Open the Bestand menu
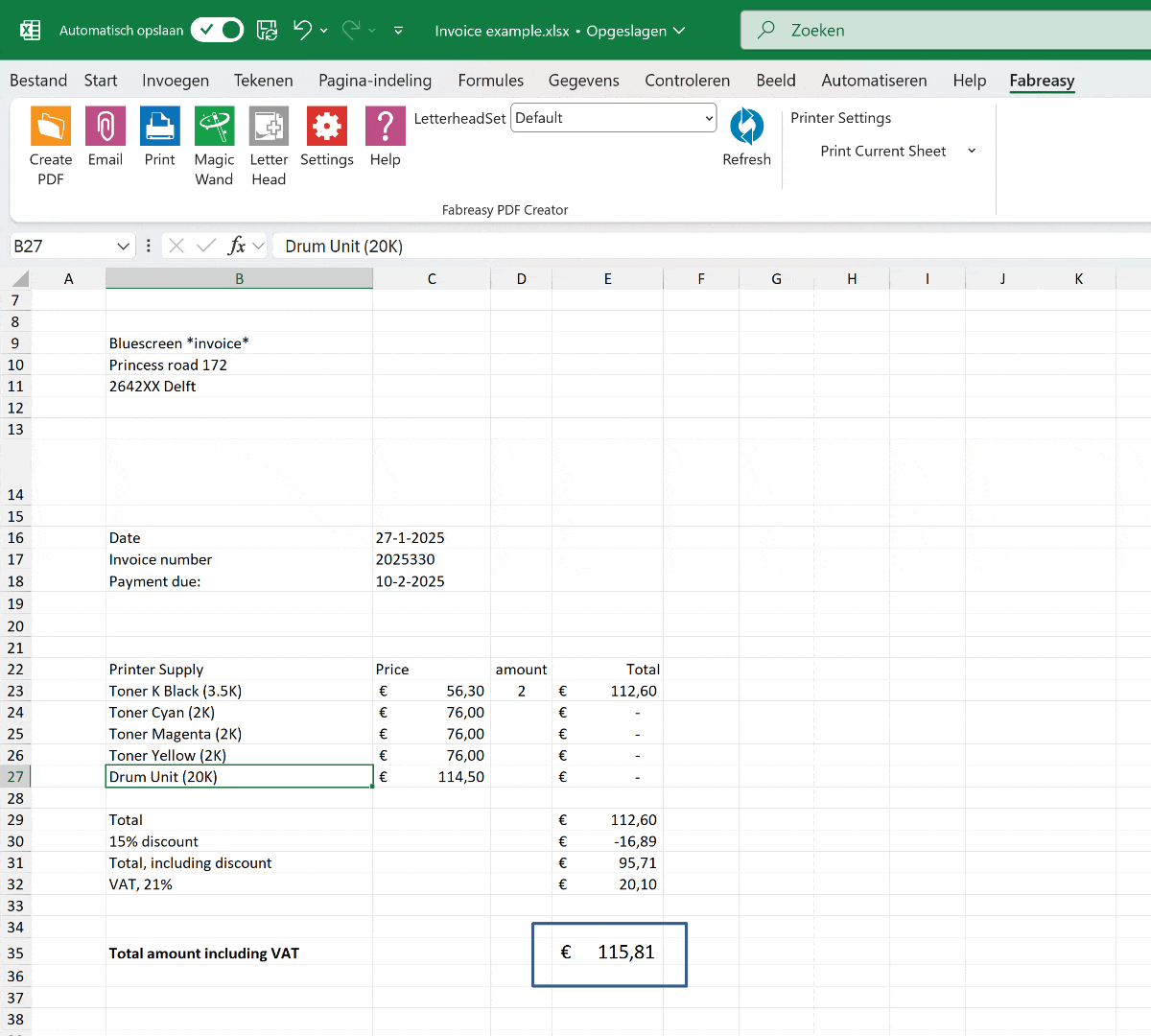Screen dimensions: 1151x1036 37,81
